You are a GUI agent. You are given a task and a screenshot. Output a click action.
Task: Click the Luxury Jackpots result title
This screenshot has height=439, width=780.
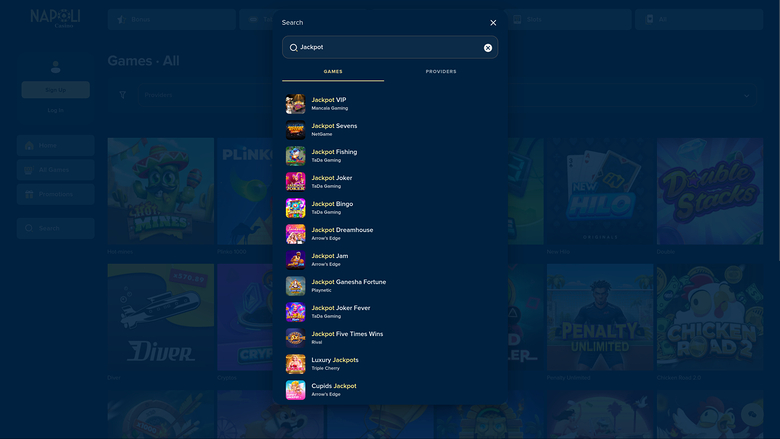point(334,360)
